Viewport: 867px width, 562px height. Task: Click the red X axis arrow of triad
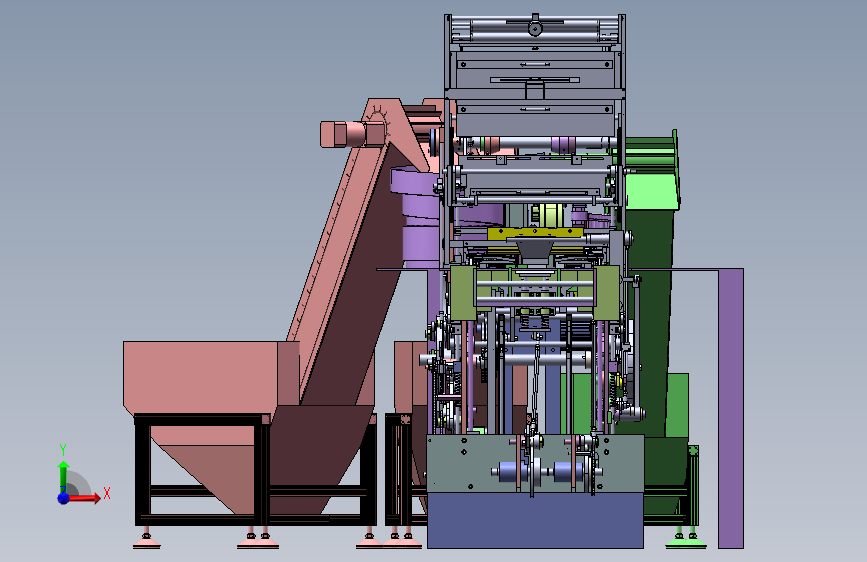[x=84, y=498]
